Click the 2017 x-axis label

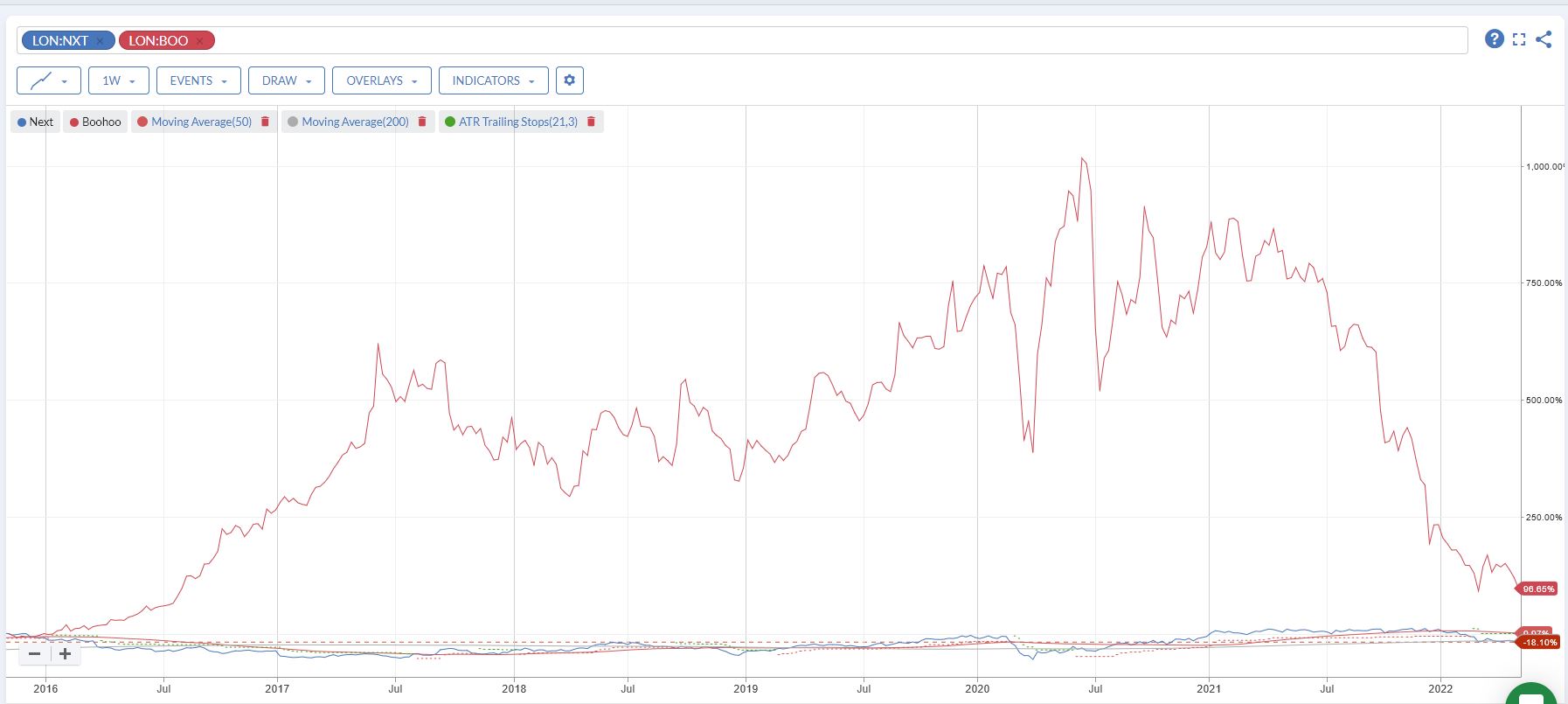(x=277, y=688)
